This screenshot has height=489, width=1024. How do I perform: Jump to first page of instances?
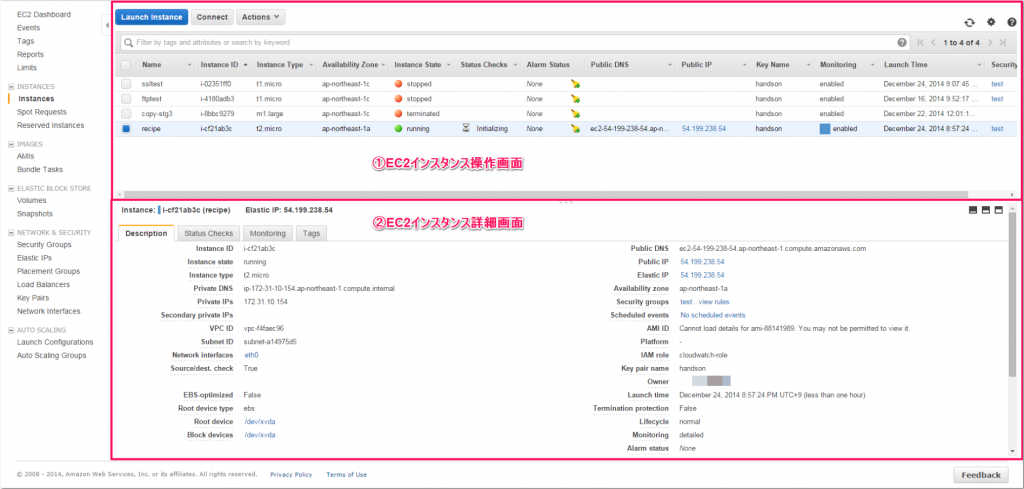[921, 42]
